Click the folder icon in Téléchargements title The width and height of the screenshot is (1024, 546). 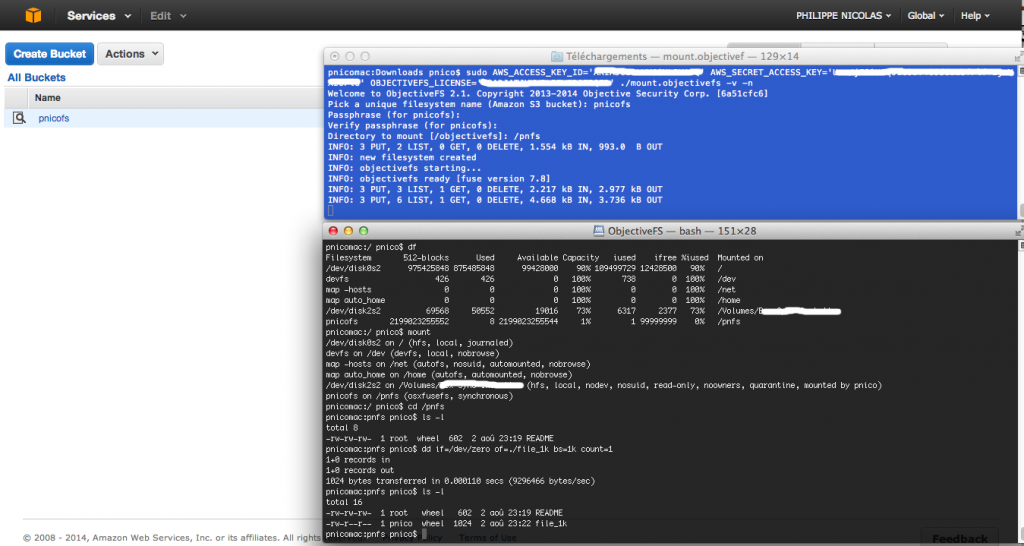[556, 57]
